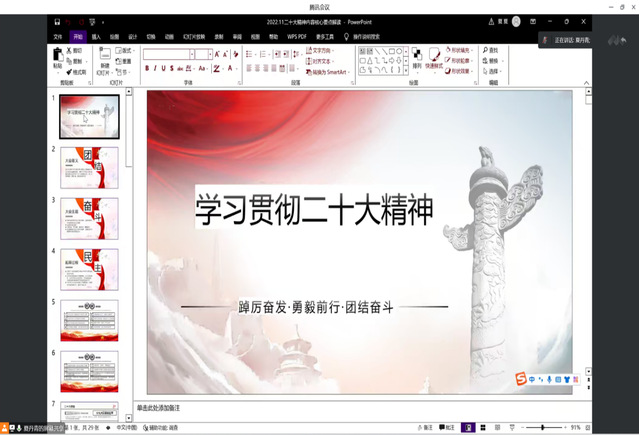Click the Notes (备注) button in status bar
639x435 pixels.
428,427
